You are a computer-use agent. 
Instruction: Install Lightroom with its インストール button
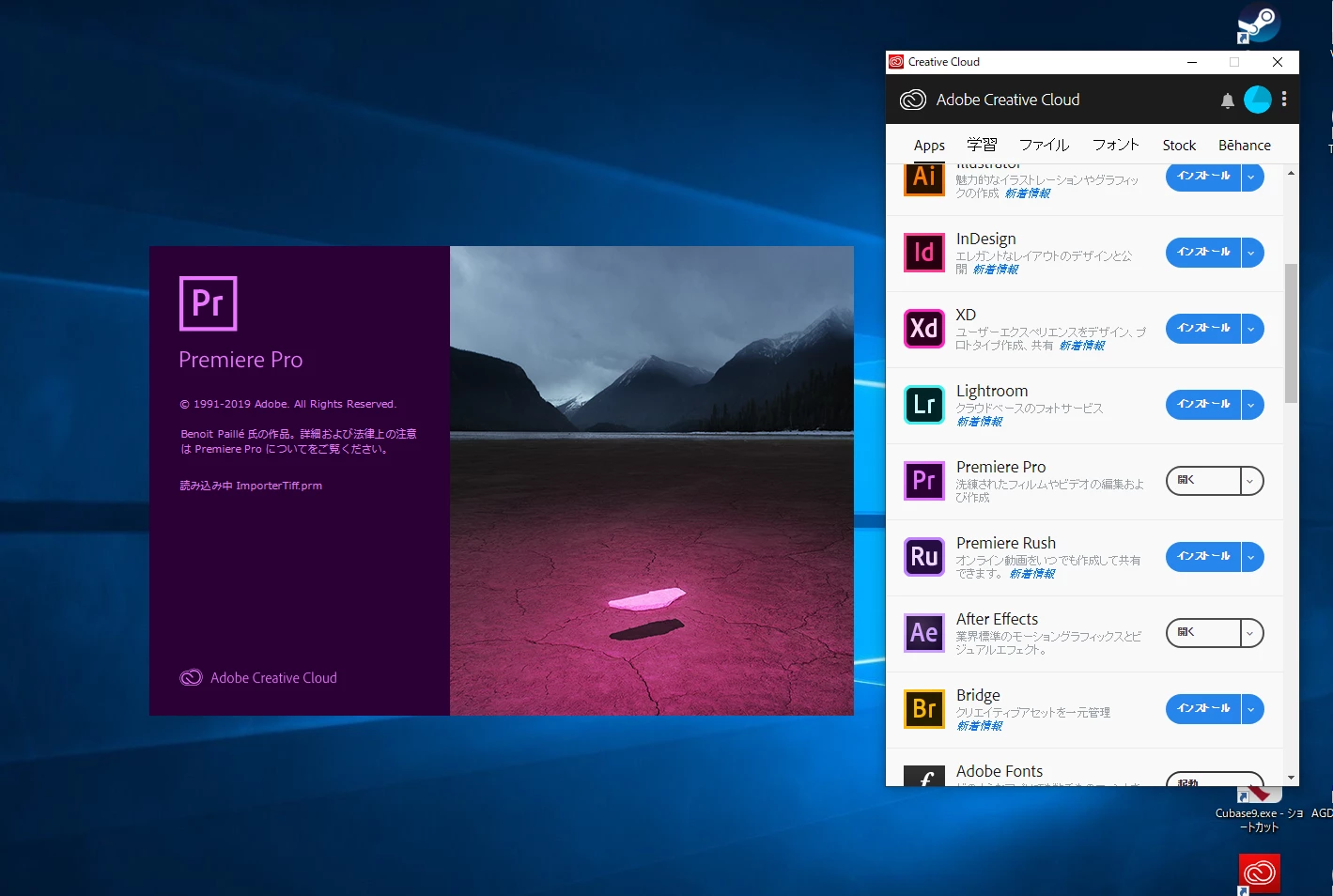1203,404
